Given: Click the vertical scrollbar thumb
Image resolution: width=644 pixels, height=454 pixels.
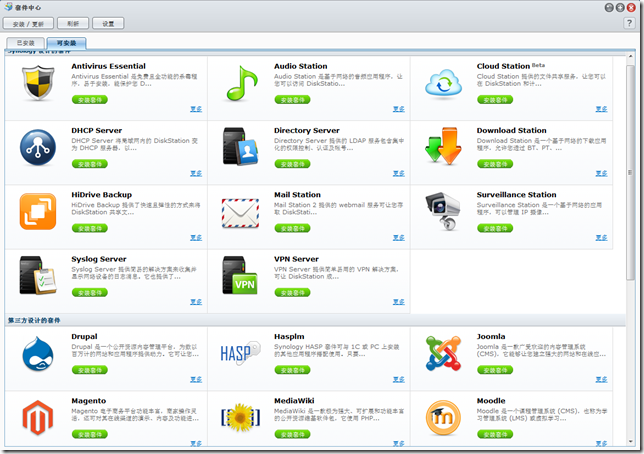Looking at the screenshot, I should pyautogui.click(x=630, y=173).
